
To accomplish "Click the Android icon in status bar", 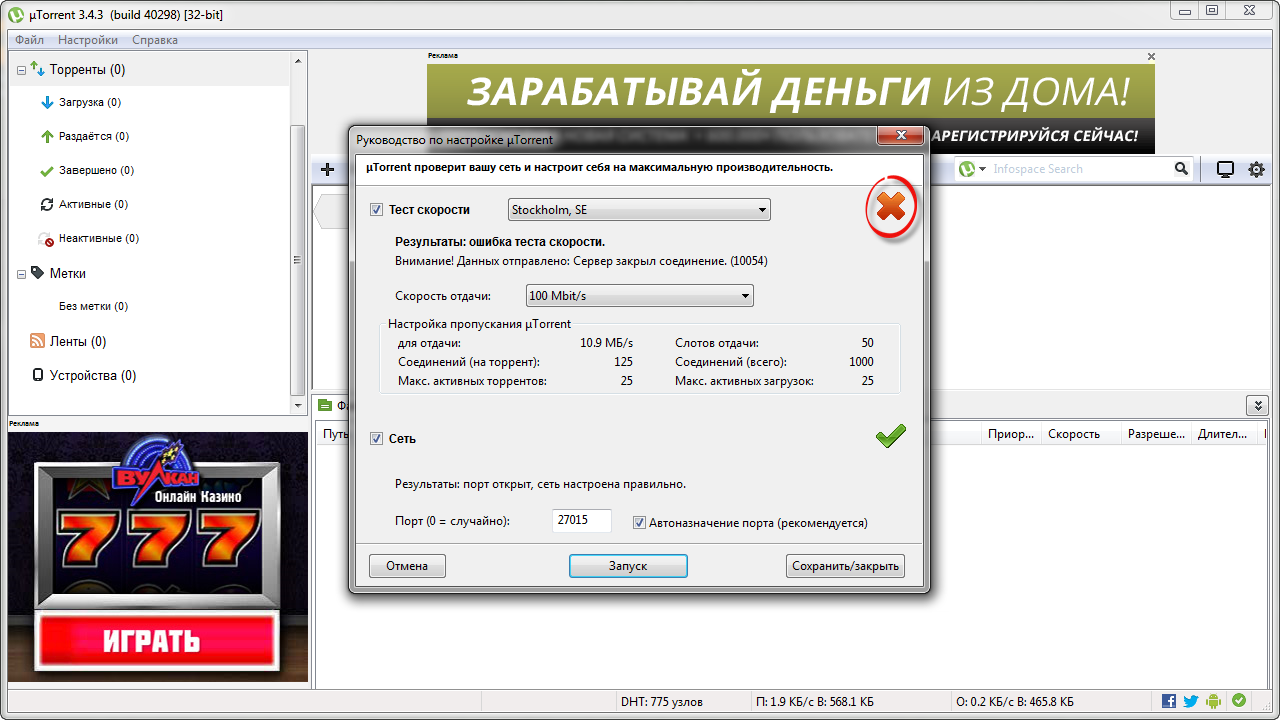I will point(1214,701).
